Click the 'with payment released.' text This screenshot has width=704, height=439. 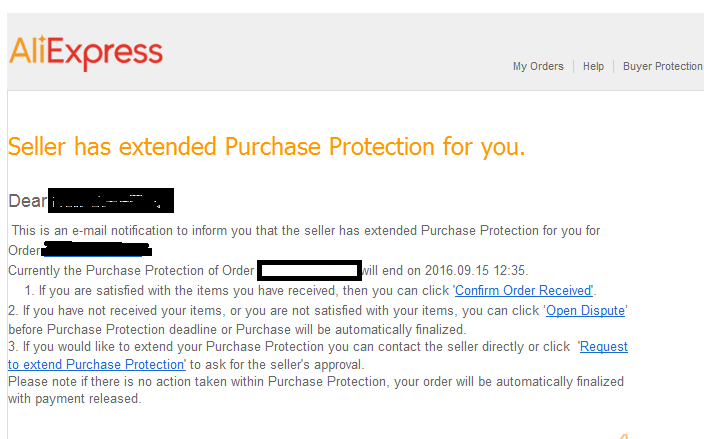point(75,399)
